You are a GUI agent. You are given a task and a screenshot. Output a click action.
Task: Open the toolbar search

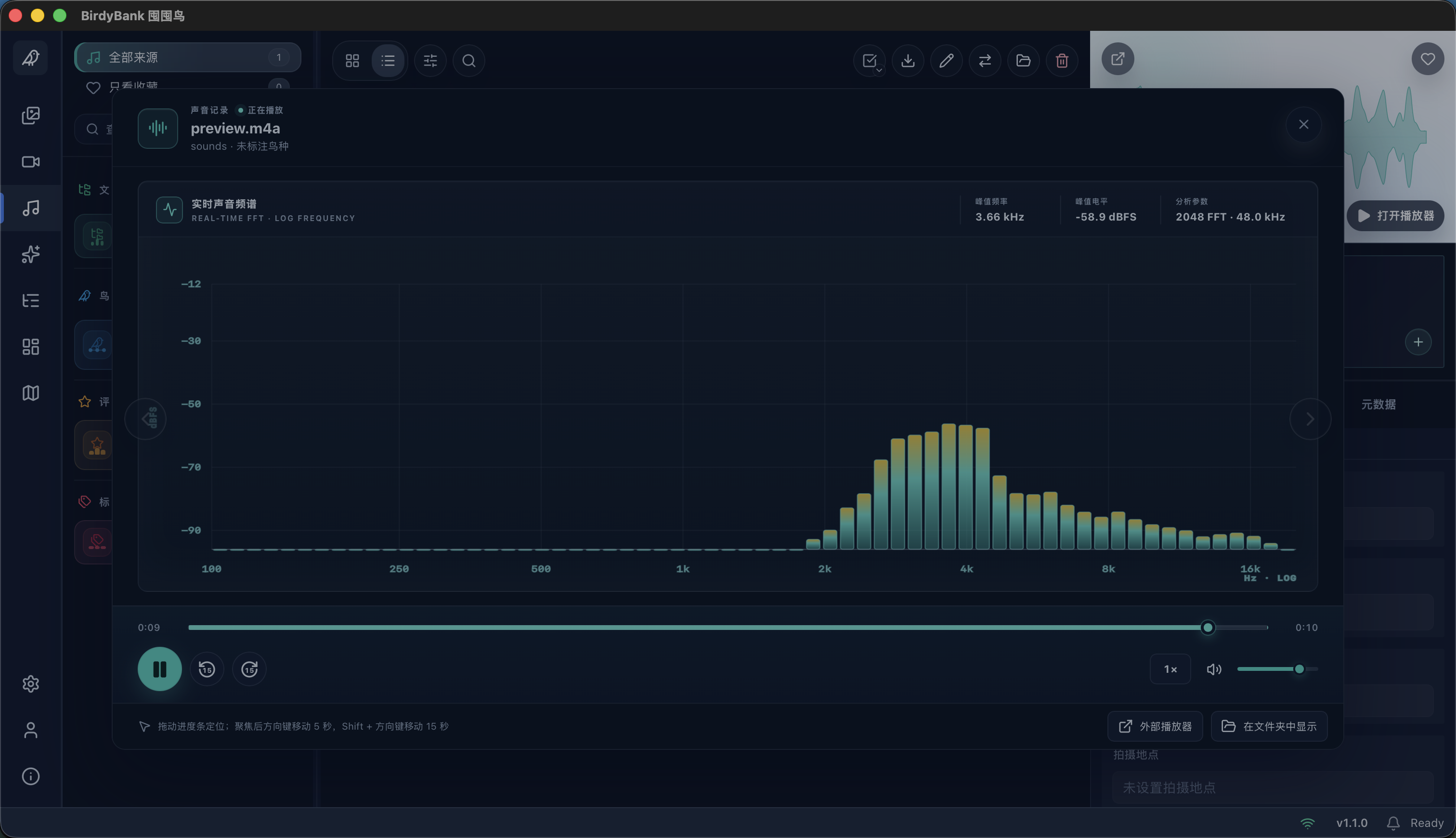point(469,60)
